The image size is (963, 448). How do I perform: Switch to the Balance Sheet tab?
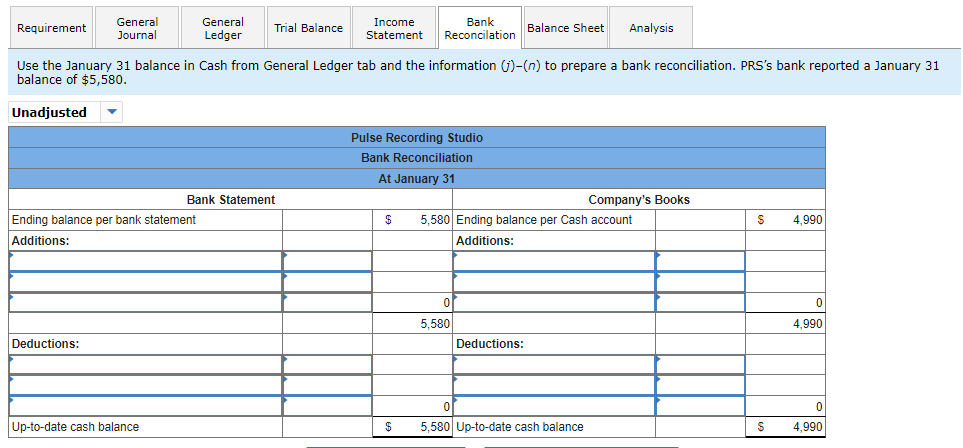pyautogui.click(x=566, y=28)
